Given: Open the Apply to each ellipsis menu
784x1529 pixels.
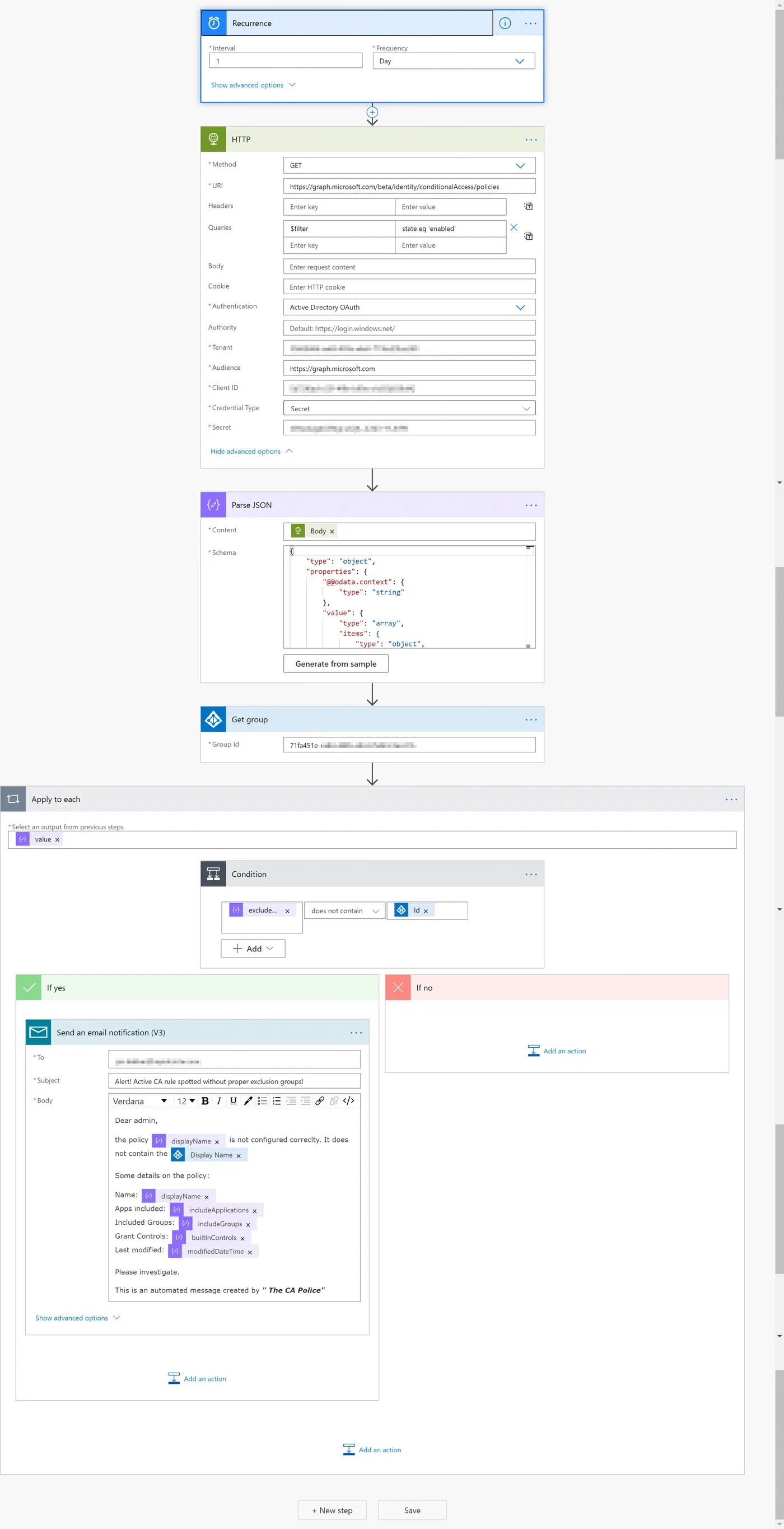Looking at the screenshot, I should coord(731,799).
